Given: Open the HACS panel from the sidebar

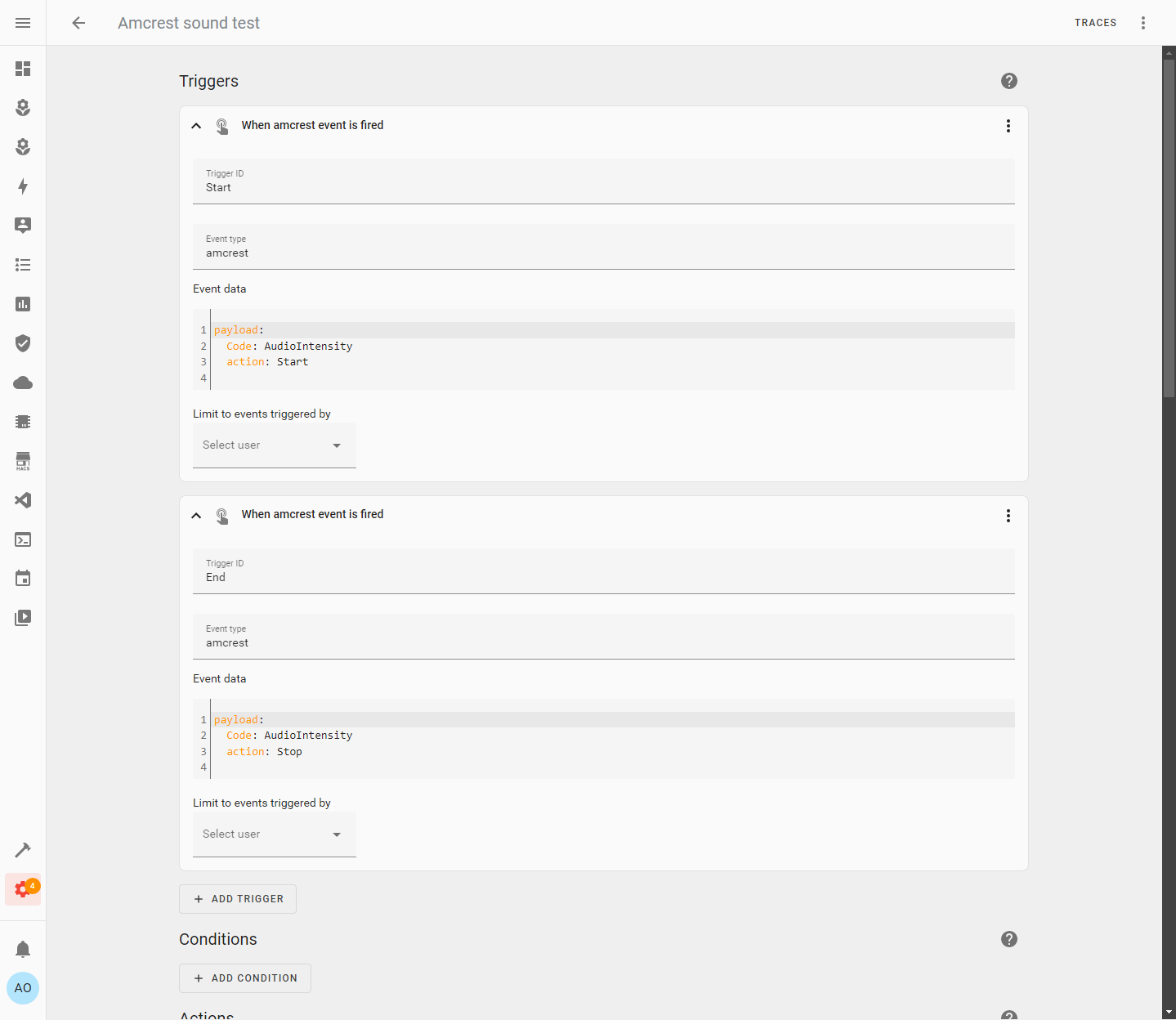Looking at the screenshot, I should coord(22,461).
